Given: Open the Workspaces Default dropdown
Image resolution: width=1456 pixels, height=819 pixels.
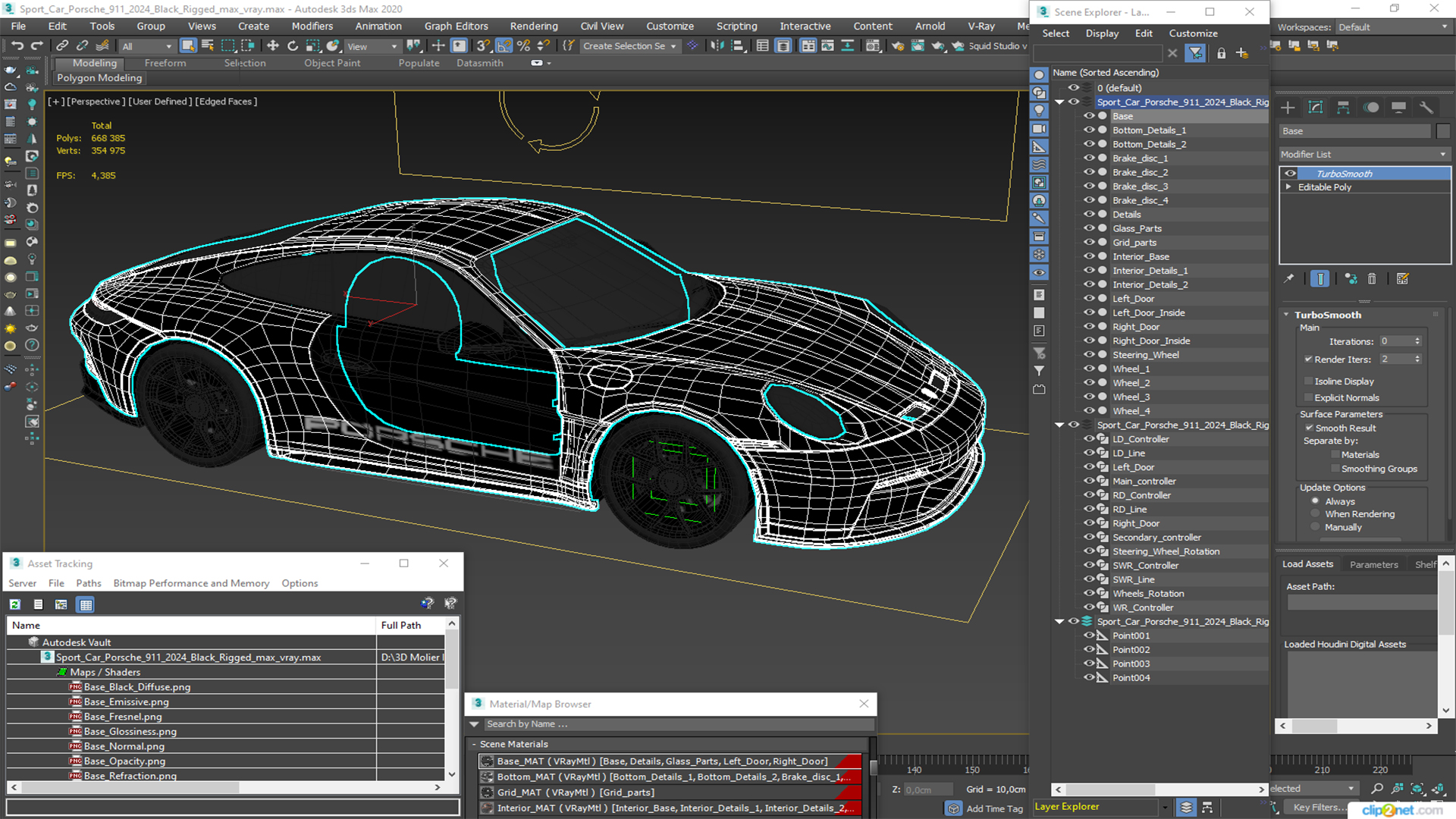Looking at the screenshot, I should pos(1392,27).
